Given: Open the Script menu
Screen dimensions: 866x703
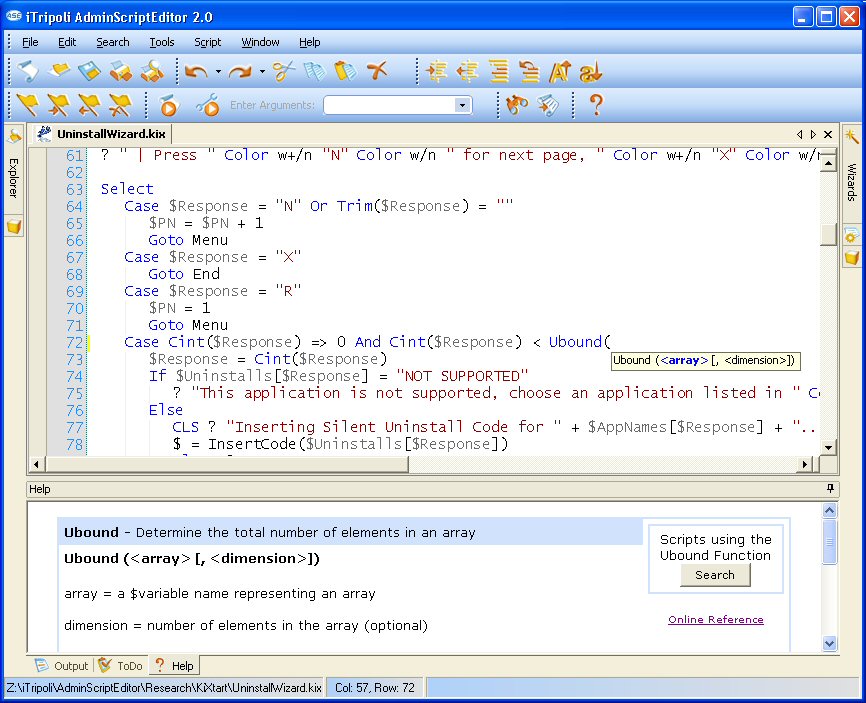Looking at the screenshot, I should point(208,42).
